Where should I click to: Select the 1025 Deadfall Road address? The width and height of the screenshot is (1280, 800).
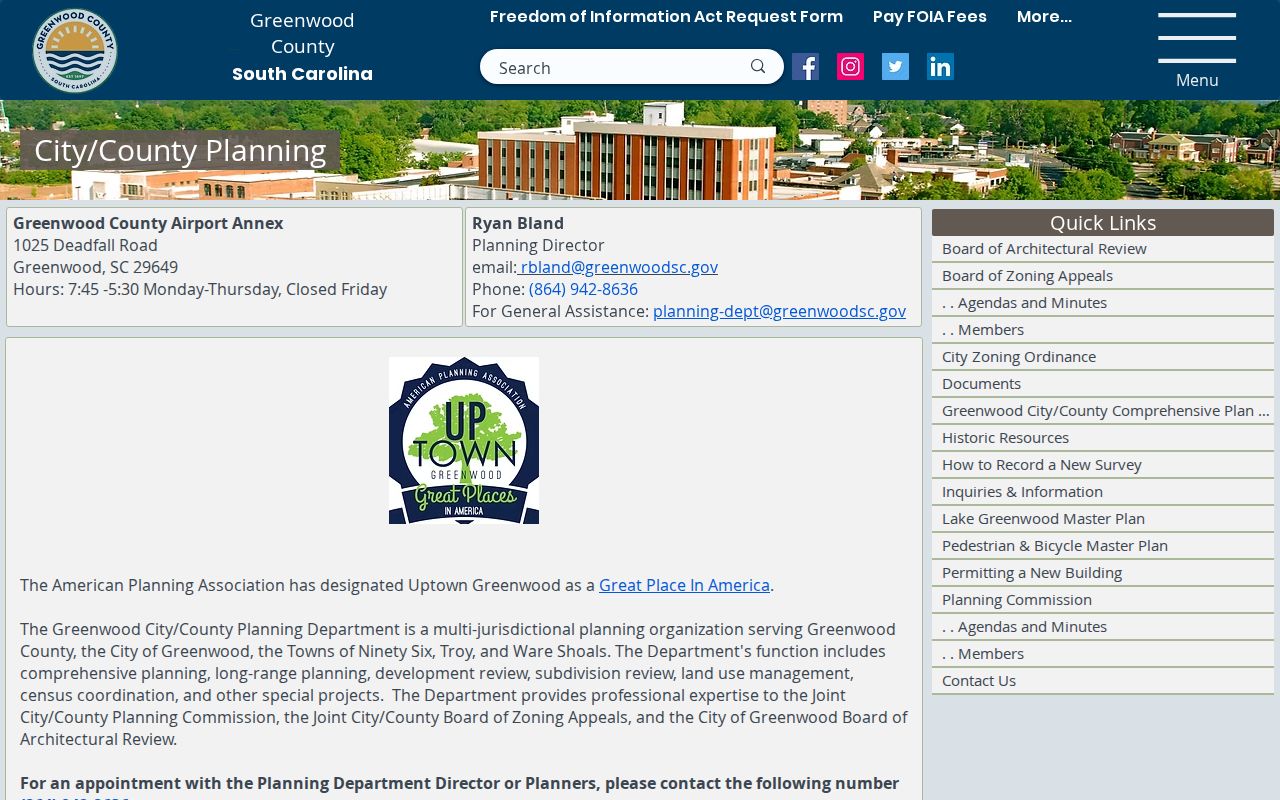click(x=85, y=245)
